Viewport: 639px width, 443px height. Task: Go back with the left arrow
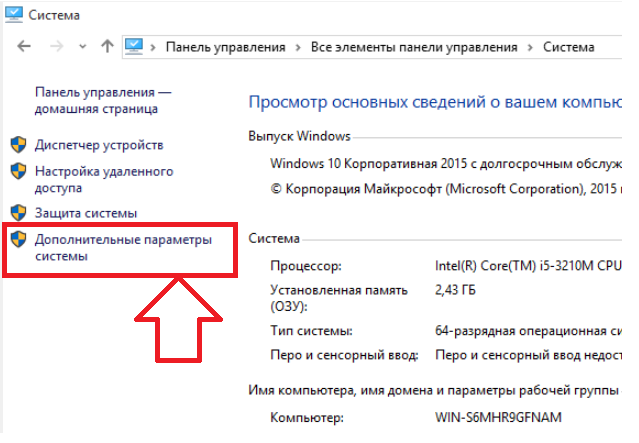[24, 46]
